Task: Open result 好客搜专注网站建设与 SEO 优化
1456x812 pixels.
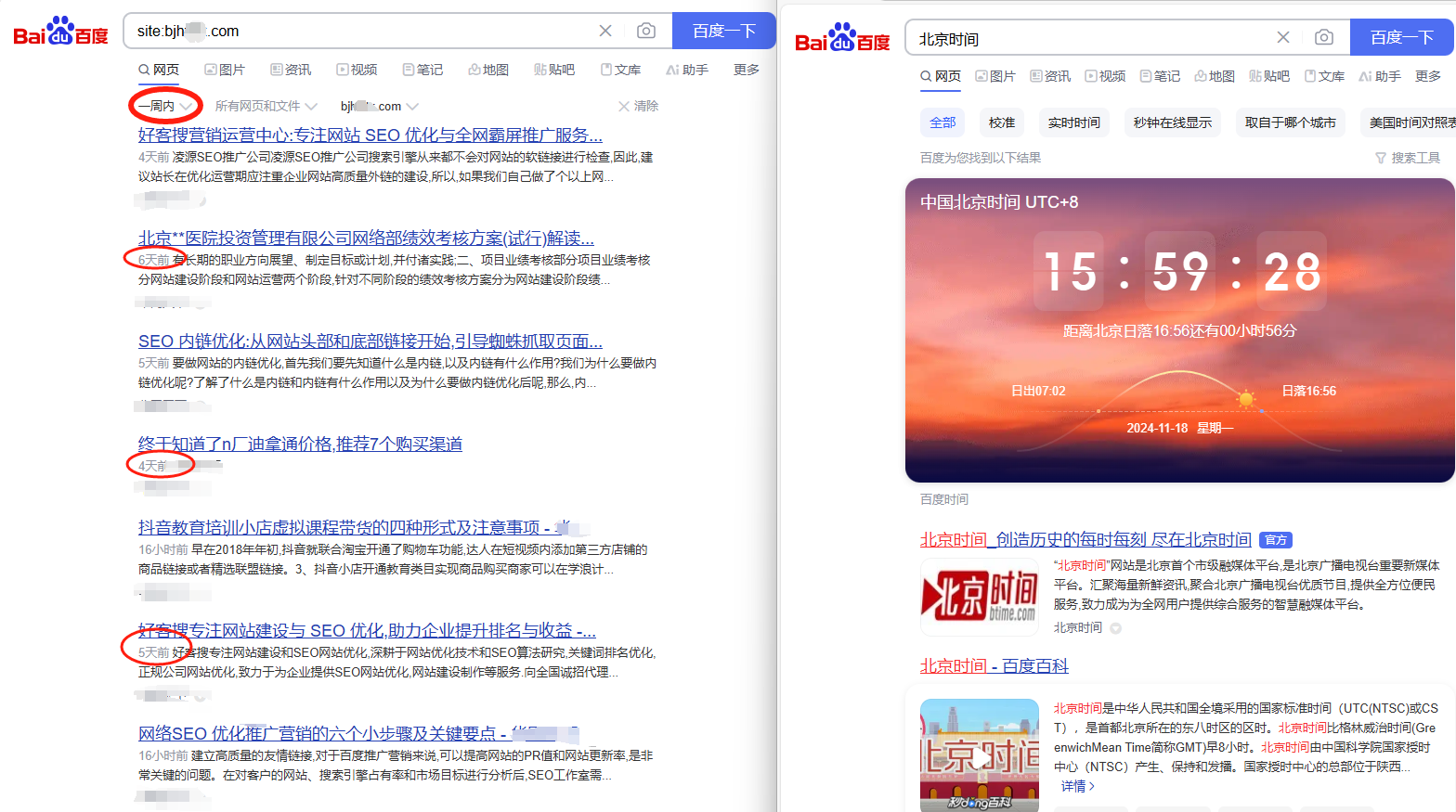Action: pyautogui.click(x=367, y=630)
